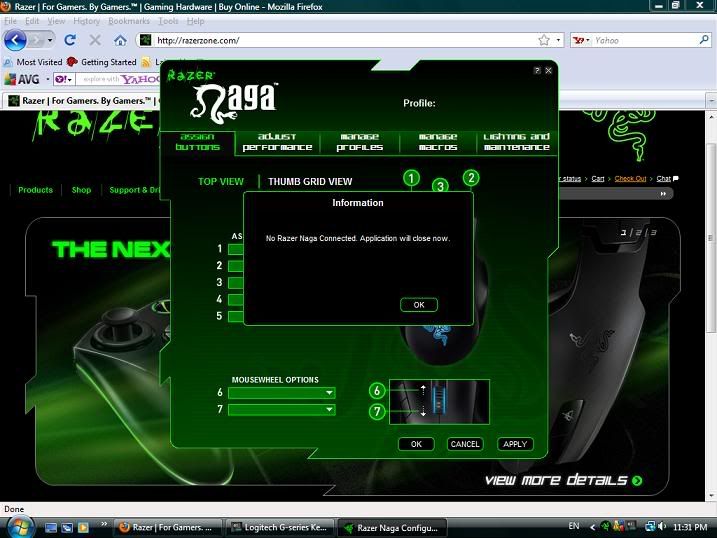Click the Firefox back arrow button

[x=15, y=40]
